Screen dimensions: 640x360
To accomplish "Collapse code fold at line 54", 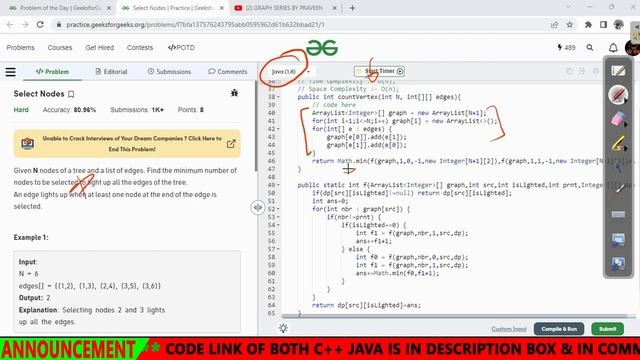I will click(x=278, y=225).
